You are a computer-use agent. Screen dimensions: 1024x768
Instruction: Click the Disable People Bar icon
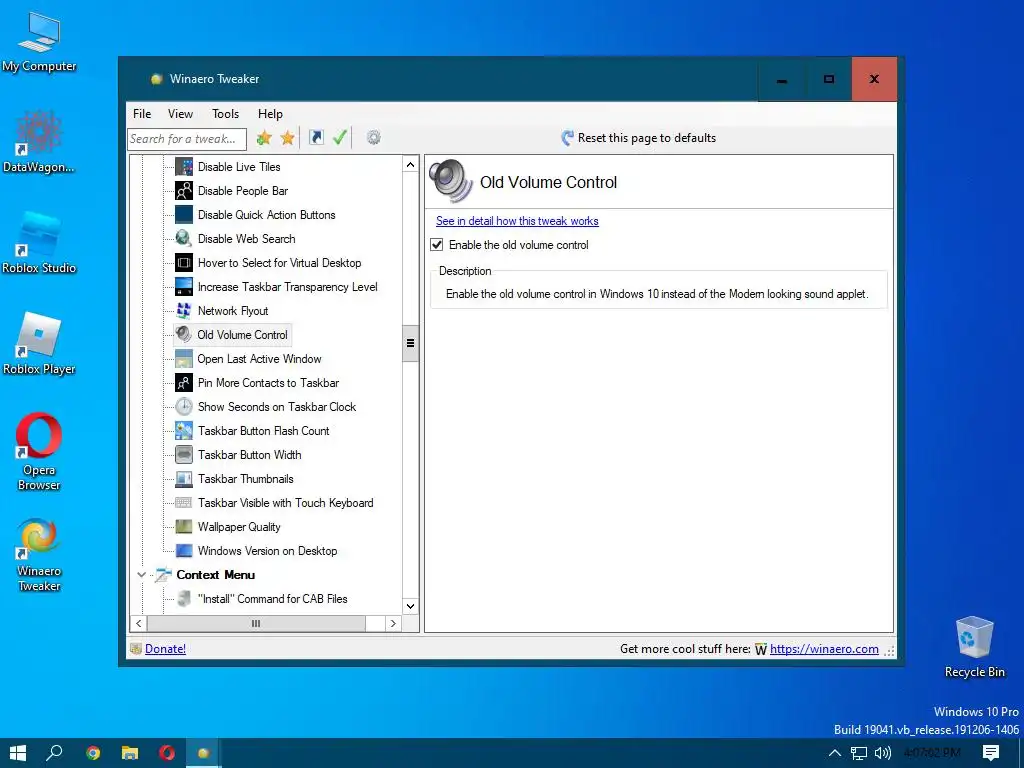(184, 191)
